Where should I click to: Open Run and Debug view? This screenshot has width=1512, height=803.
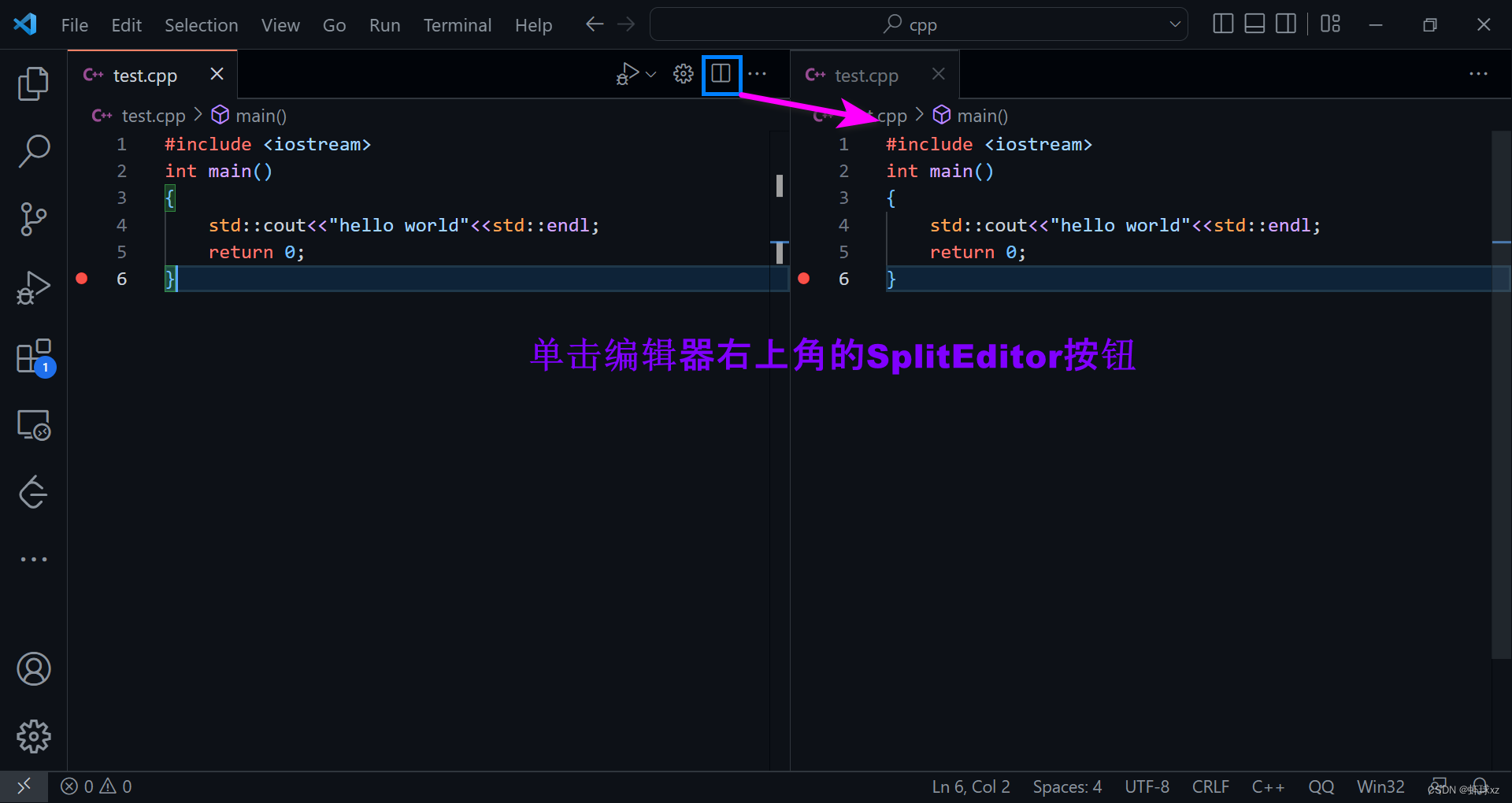point(33,287)
